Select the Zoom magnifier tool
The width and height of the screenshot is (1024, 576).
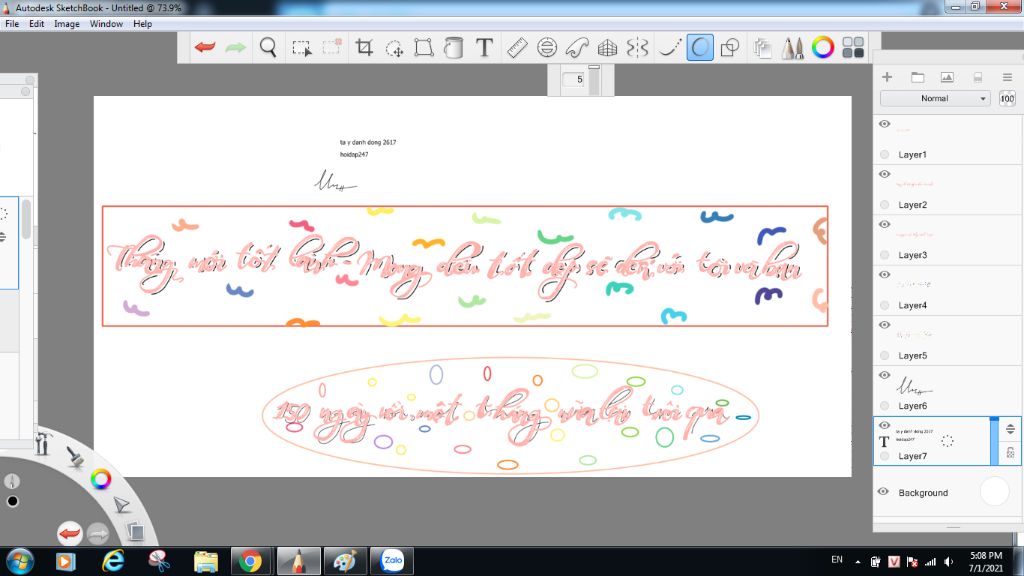268,48
